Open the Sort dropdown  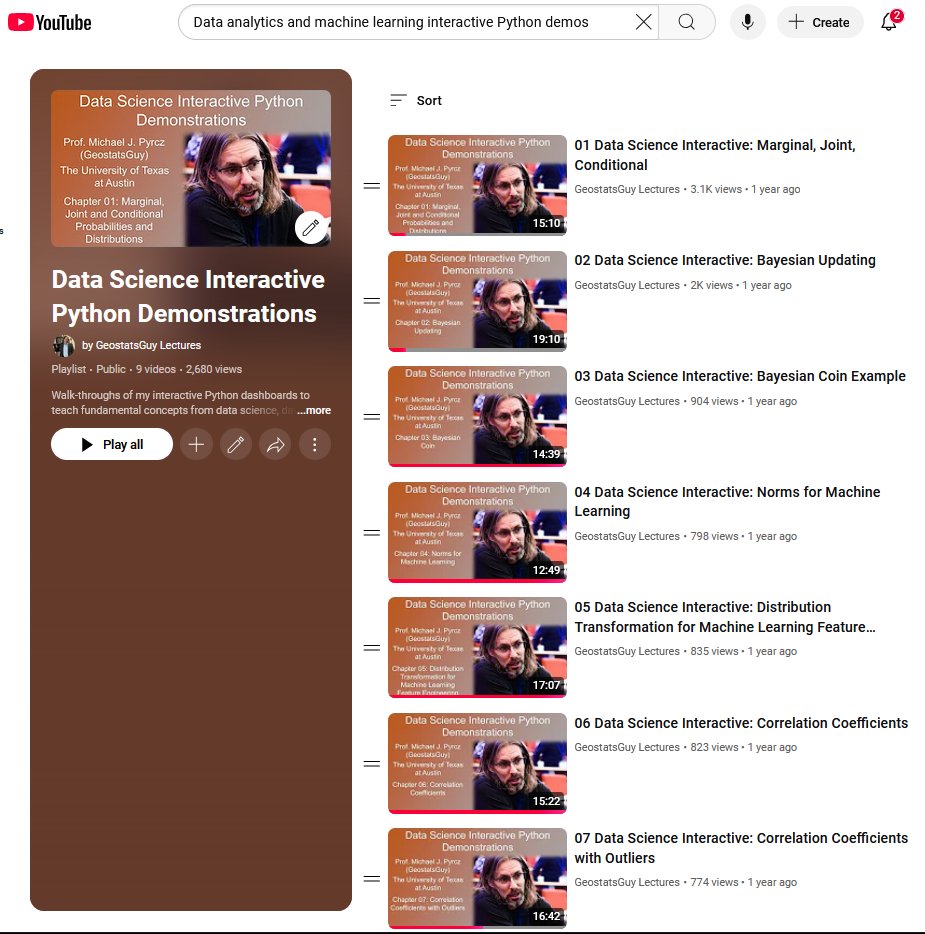tap(416, 101)
